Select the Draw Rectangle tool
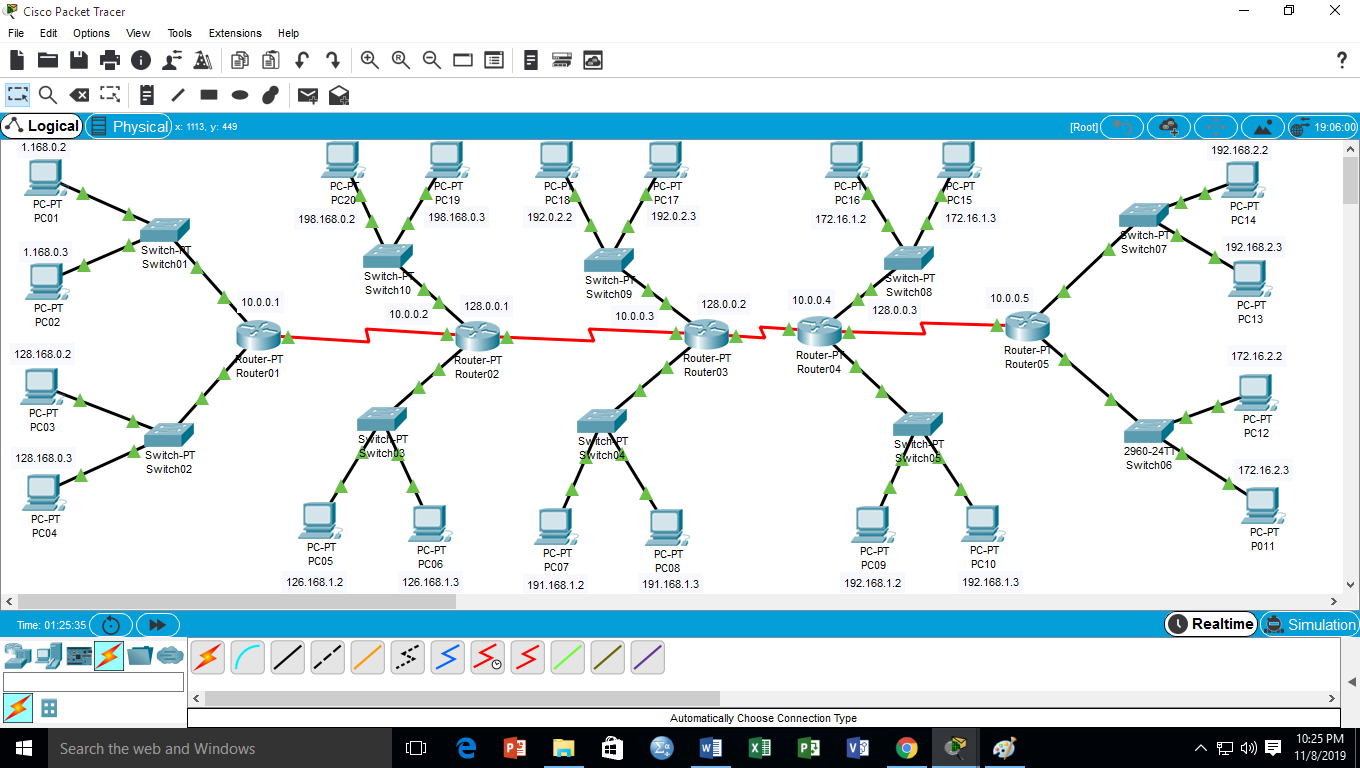This screenshot has width=1360, height=768. pos(209,95)
